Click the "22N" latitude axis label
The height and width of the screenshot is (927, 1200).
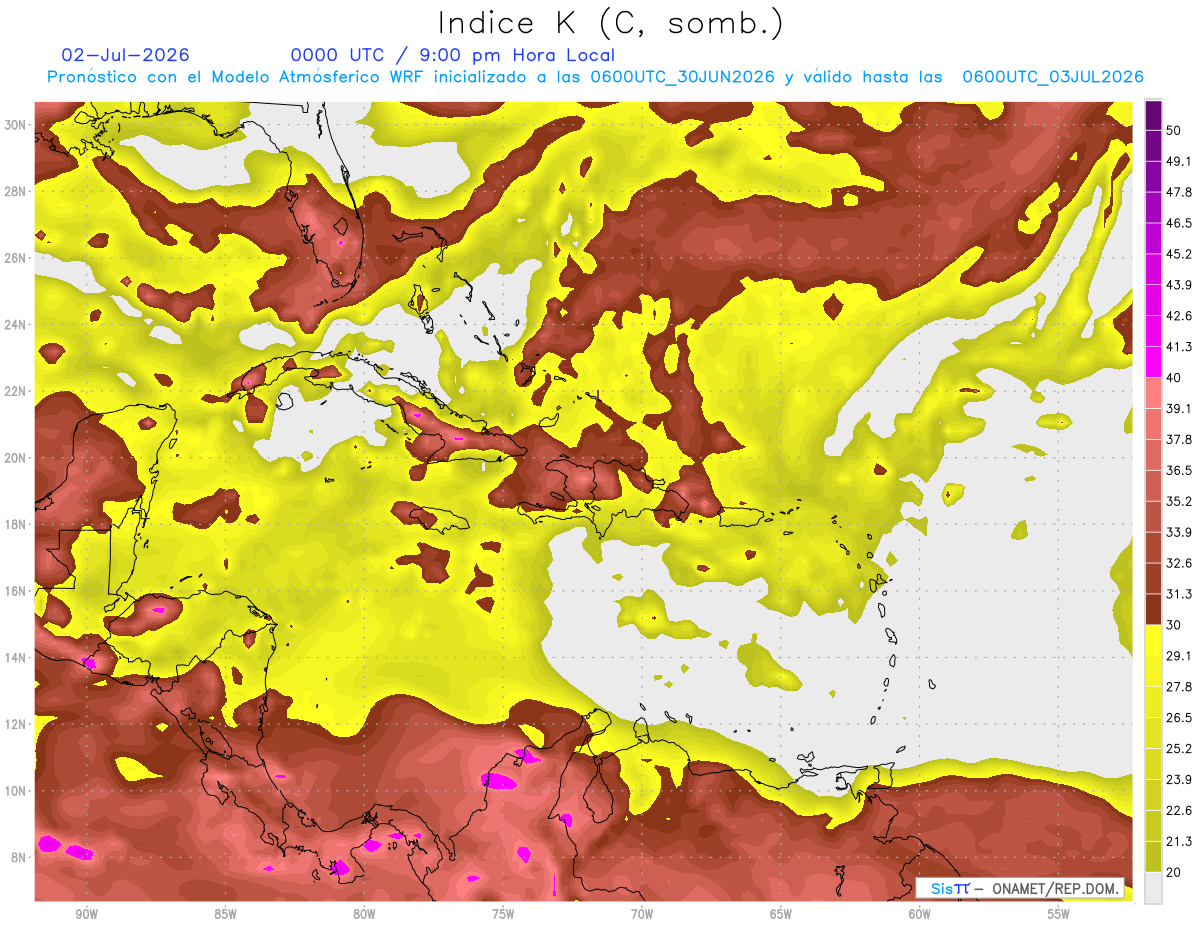(x=15, y=391)
